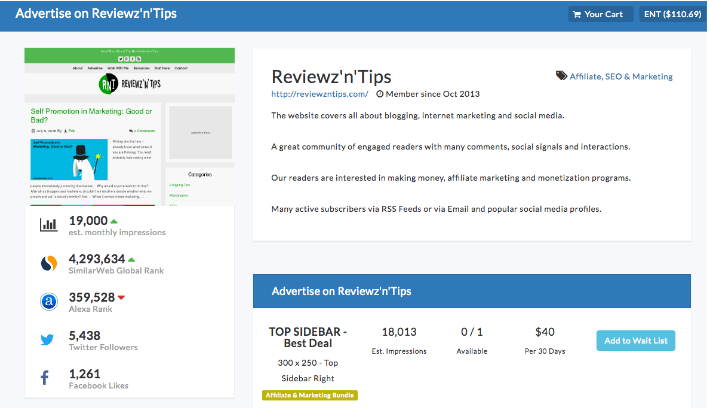Click the Reviewz'n'Tips site heading

pos(331,77)
